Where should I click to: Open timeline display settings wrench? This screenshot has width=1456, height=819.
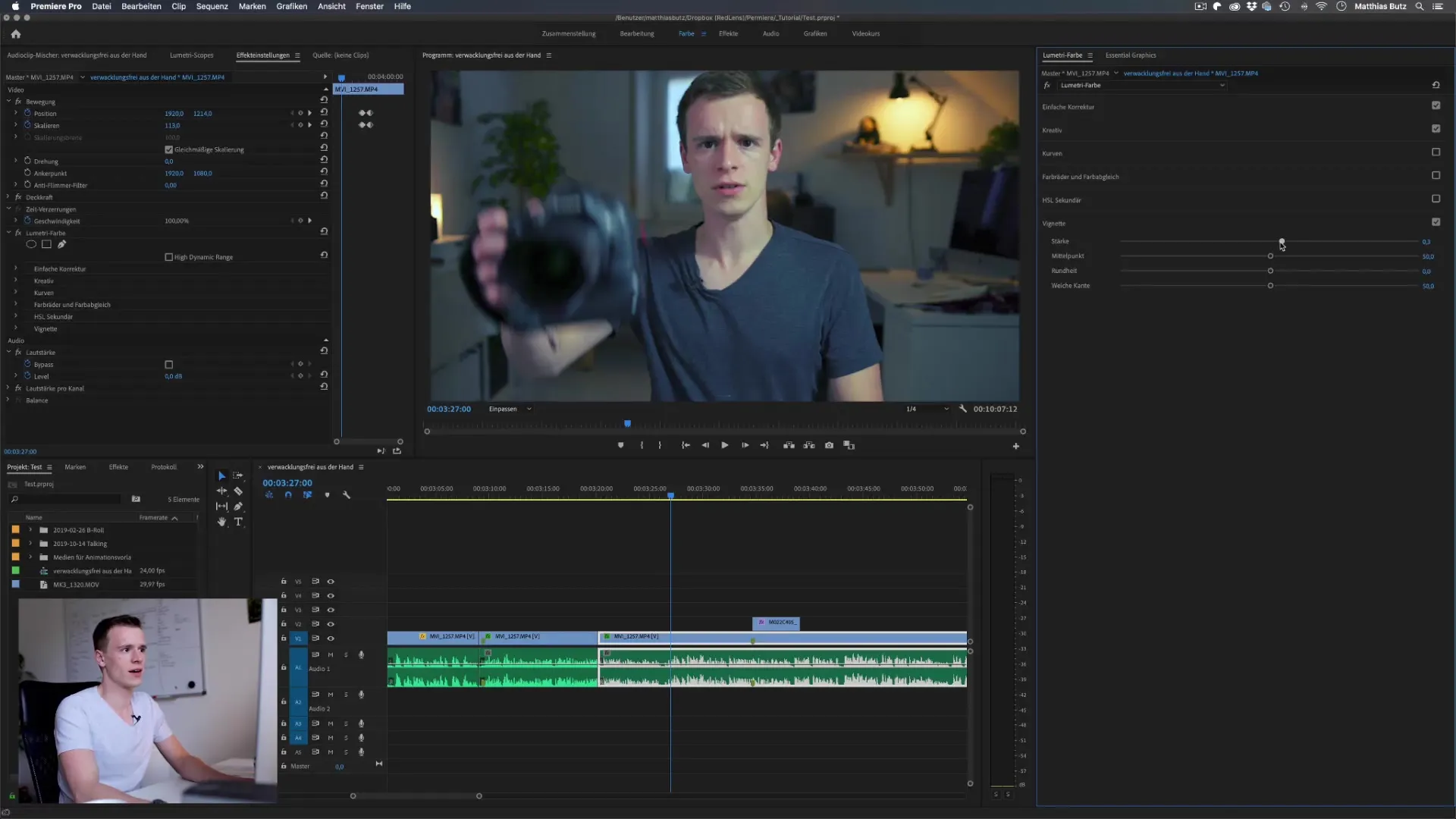pos(347,495)
